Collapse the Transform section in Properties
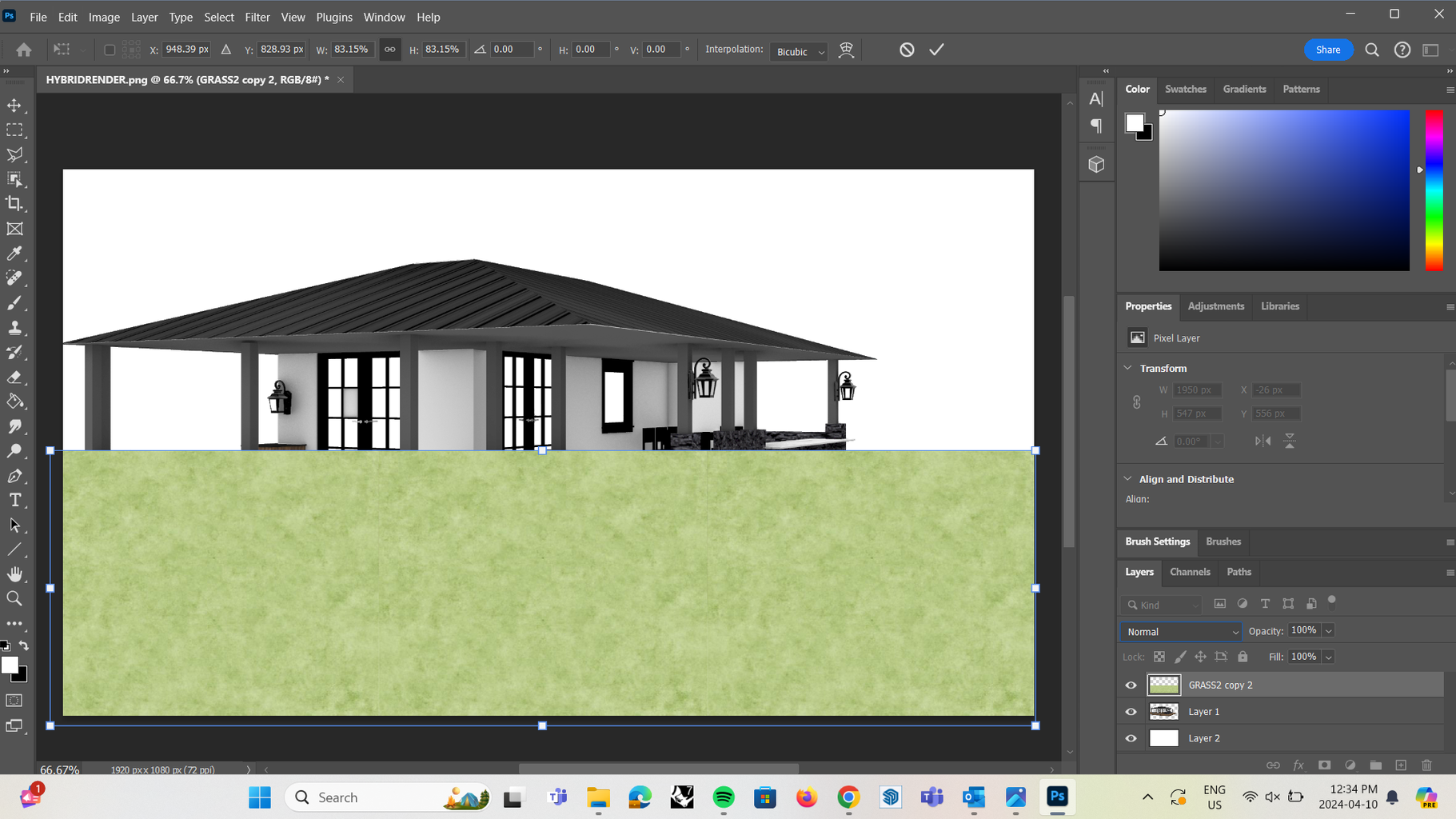Viewport: 1456px width, 819px height. click(x=1128, y=368)
